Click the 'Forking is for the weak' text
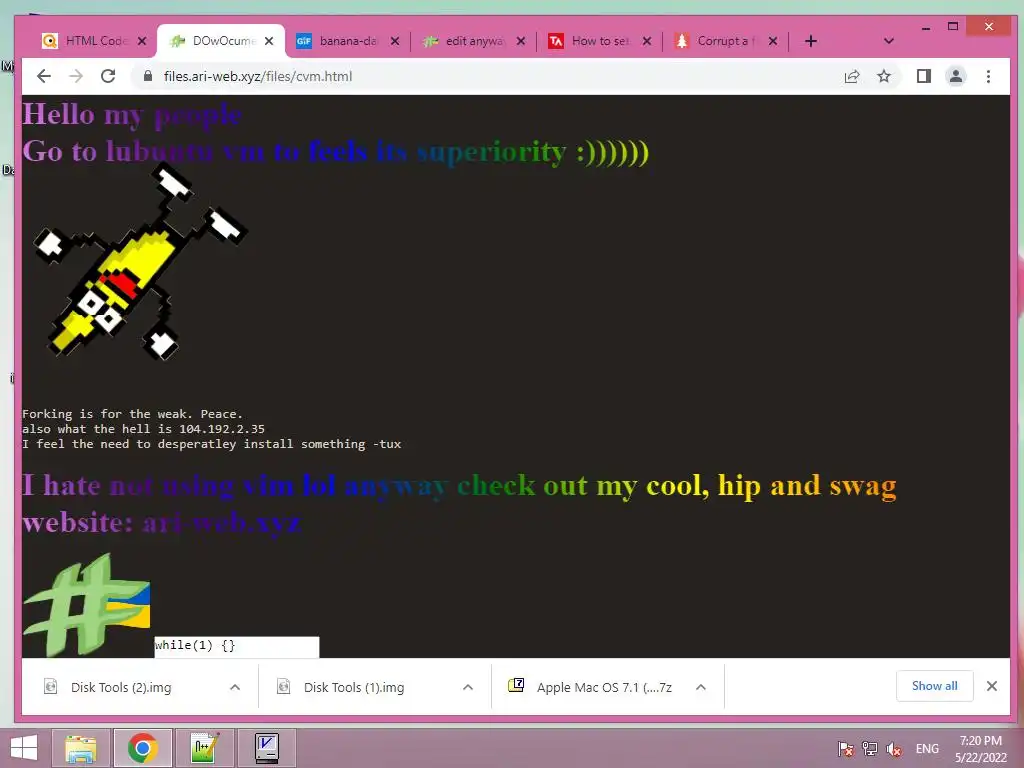Screen dimensions: 1024x768 click(x=132, y=414)
